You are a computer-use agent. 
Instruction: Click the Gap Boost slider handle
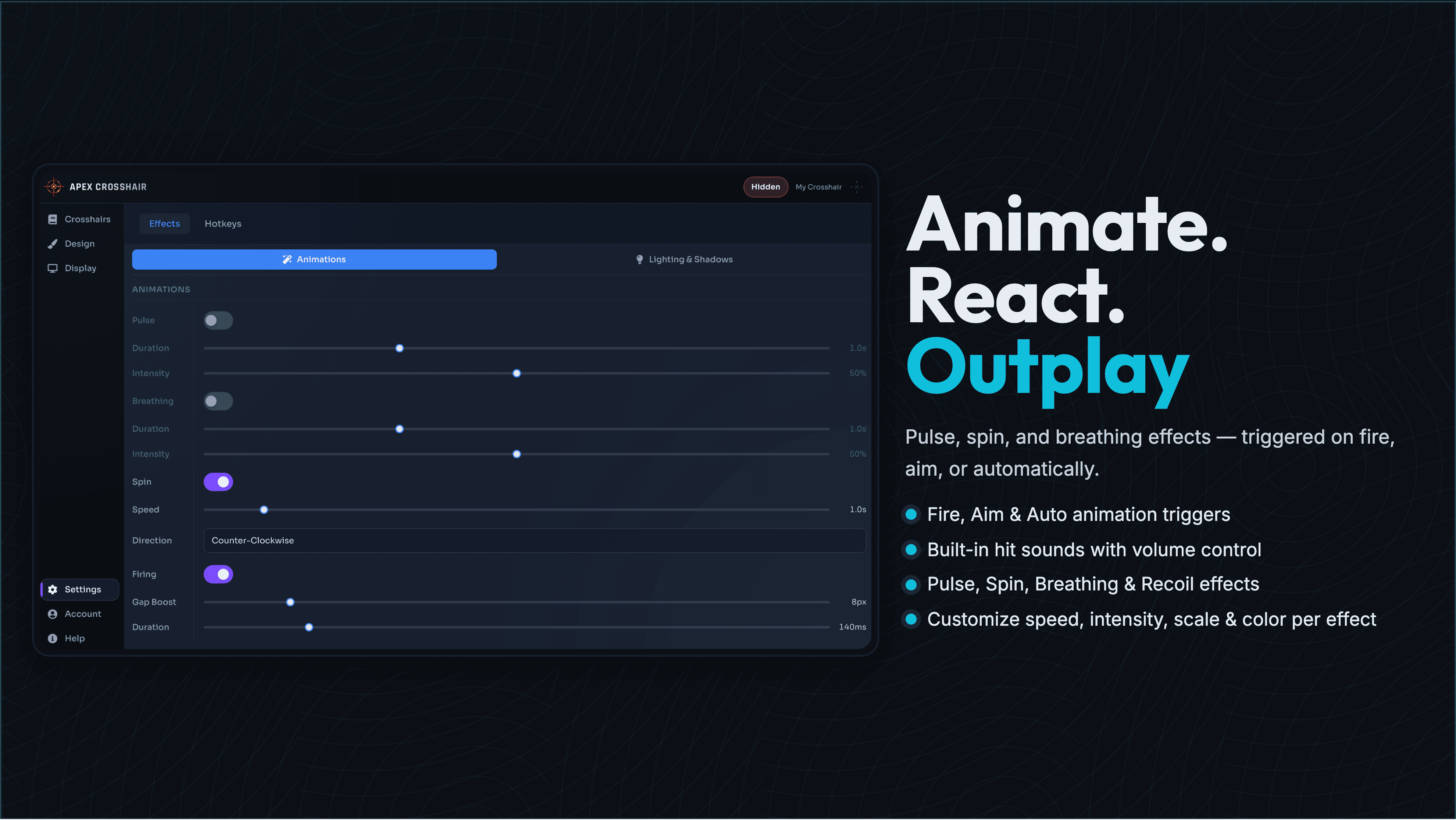pyautogui.click(x=290, y=602)
